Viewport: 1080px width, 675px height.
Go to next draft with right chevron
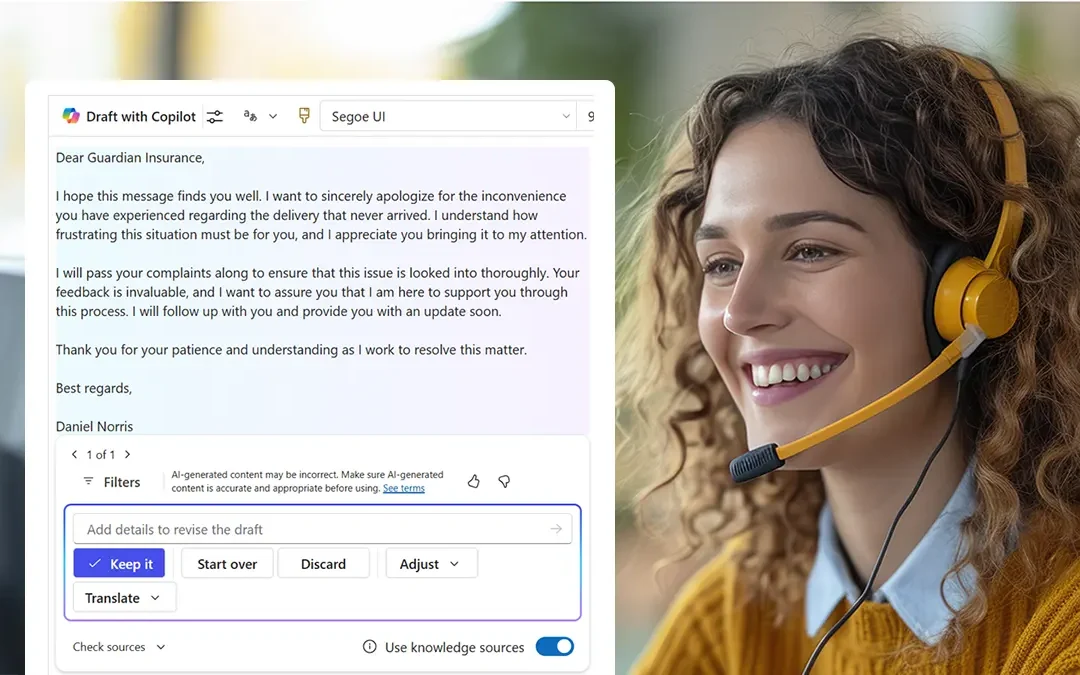pyautogui.click(x=127, y=455)
